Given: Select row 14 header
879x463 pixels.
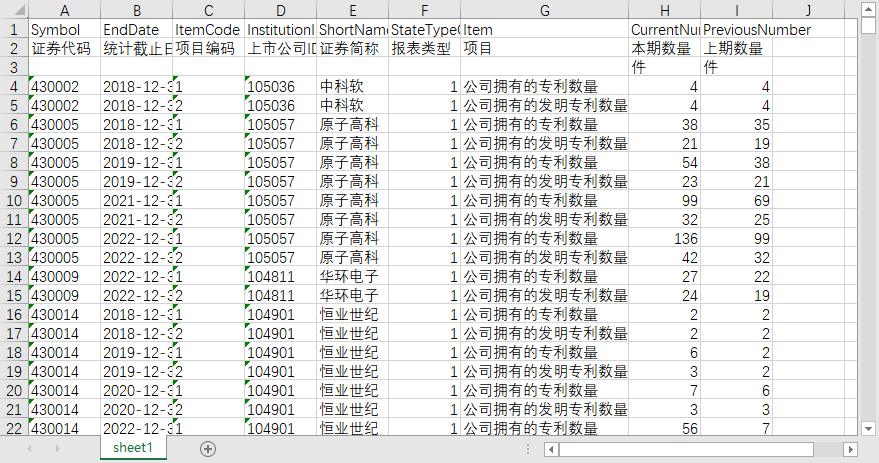Looking at the screenshot, I should pos(15,276).
